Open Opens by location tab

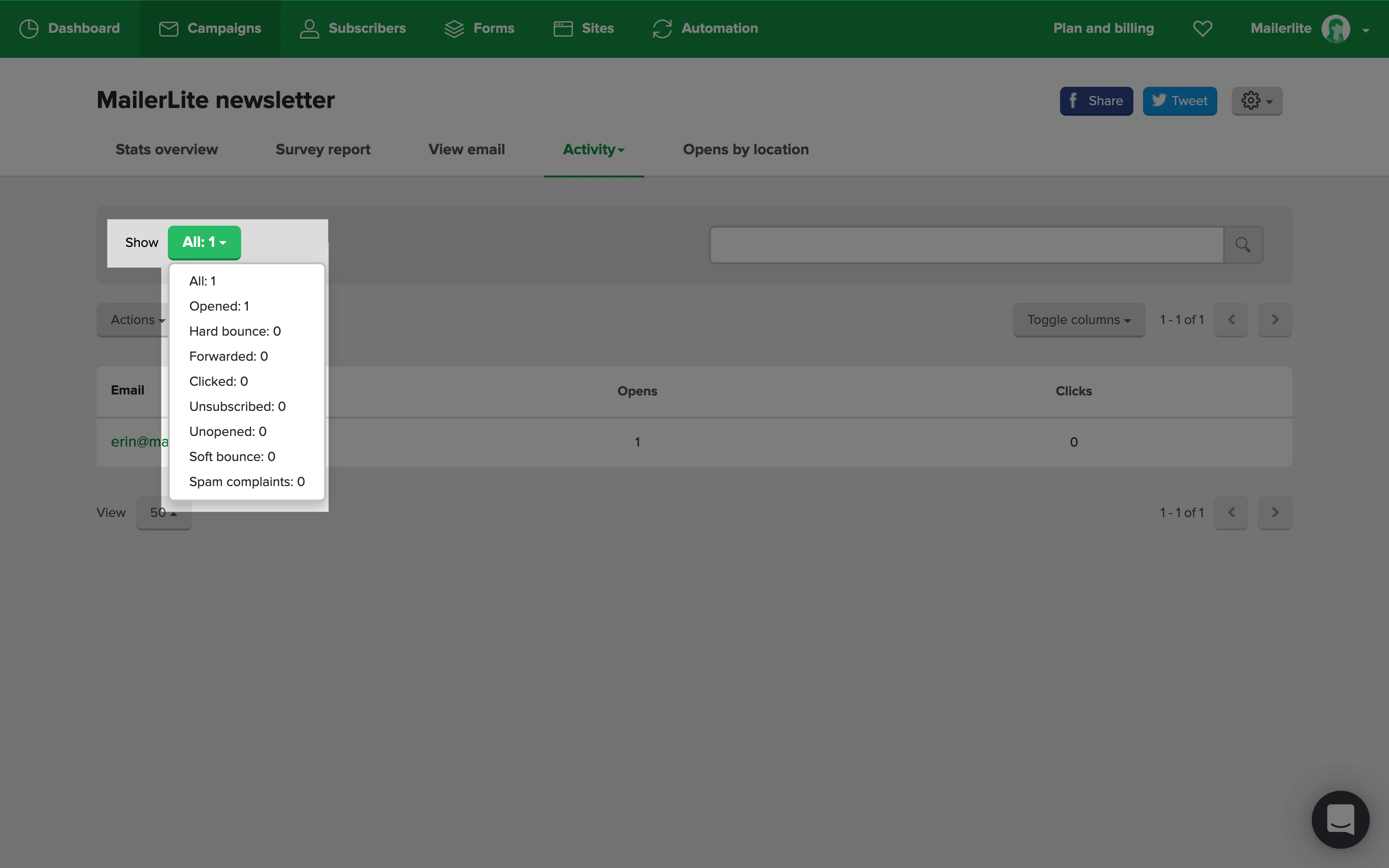click(x=745, y=149)
